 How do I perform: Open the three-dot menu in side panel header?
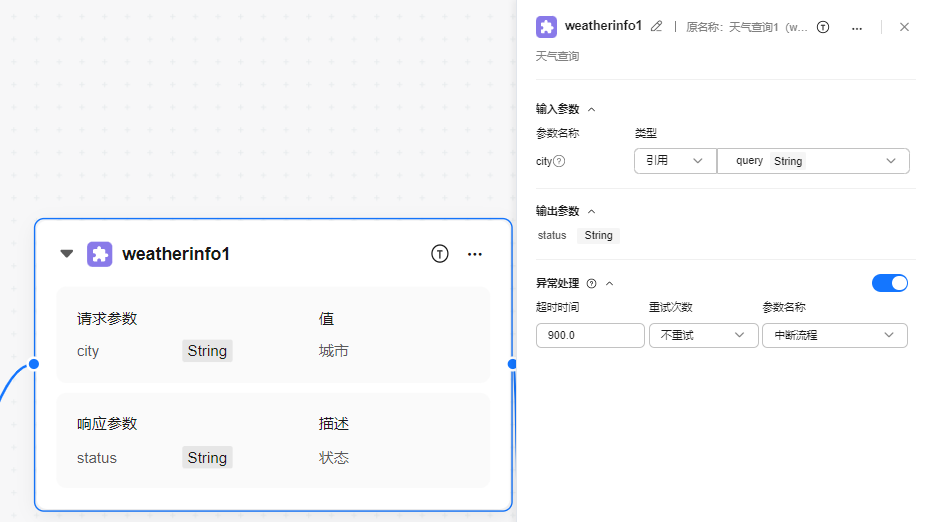pyautogui.click(x=857, y=28)
